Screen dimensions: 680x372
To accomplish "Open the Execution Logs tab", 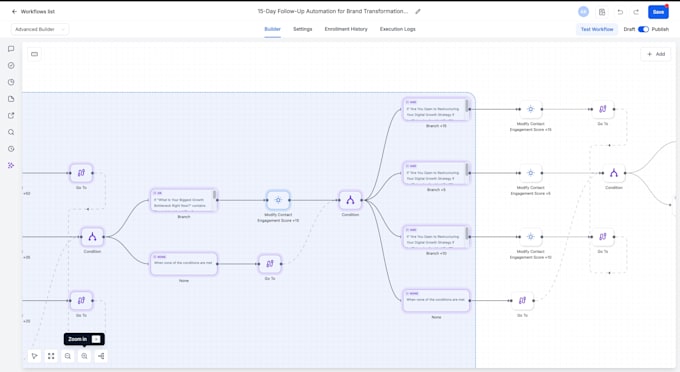I will pyautogui.click(x=398, y=29).
